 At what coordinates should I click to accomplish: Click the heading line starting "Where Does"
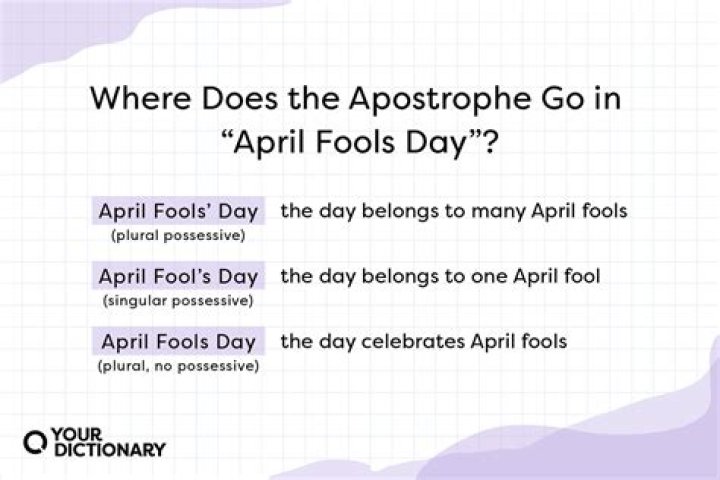(x=359, y=99)
